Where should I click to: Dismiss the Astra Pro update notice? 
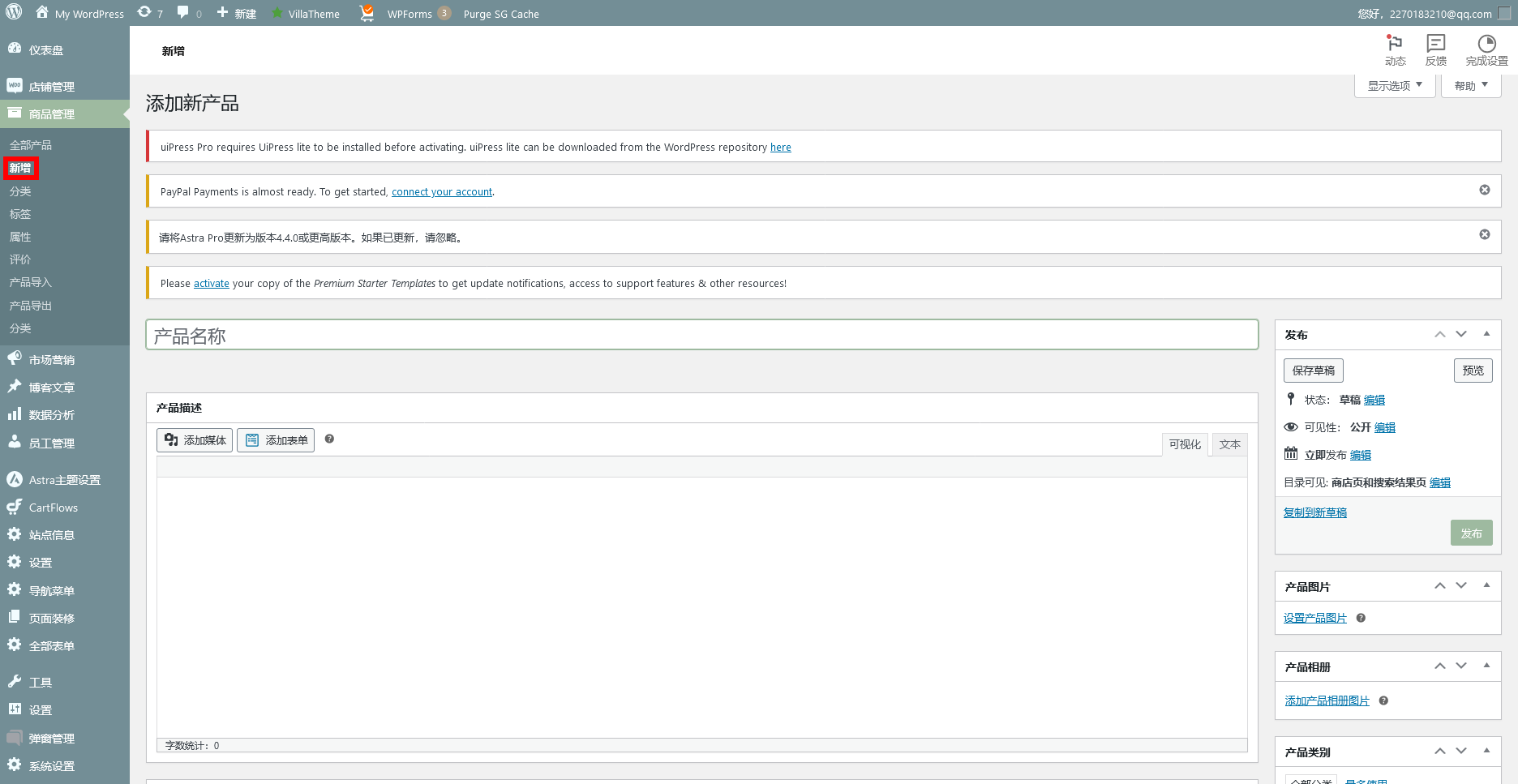pos(1485,234)
